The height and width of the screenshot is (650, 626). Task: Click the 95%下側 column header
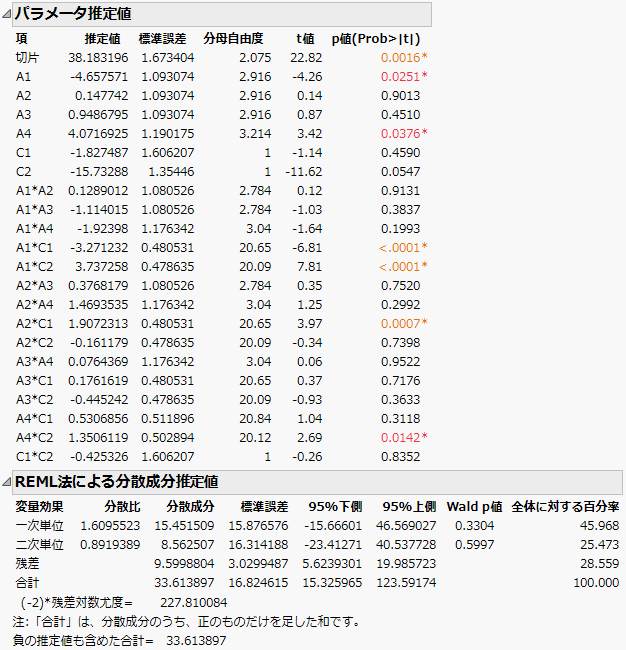[335, 507]
